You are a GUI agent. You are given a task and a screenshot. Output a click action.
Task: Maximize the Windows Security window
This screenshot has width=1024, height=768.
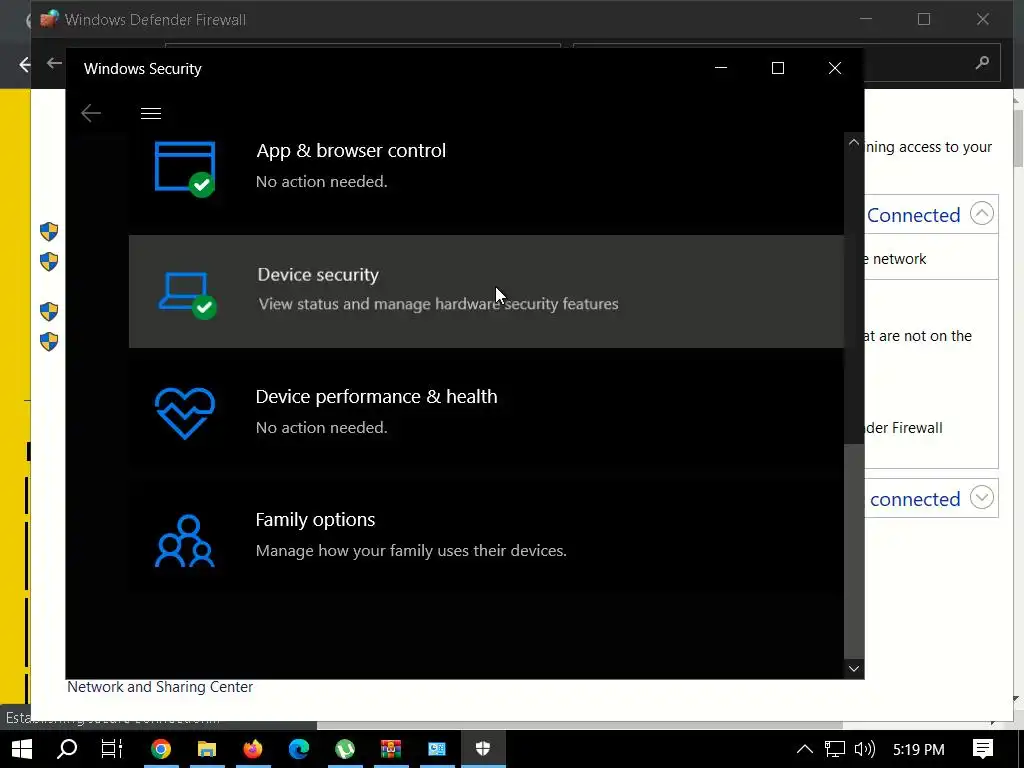point(777,68)
